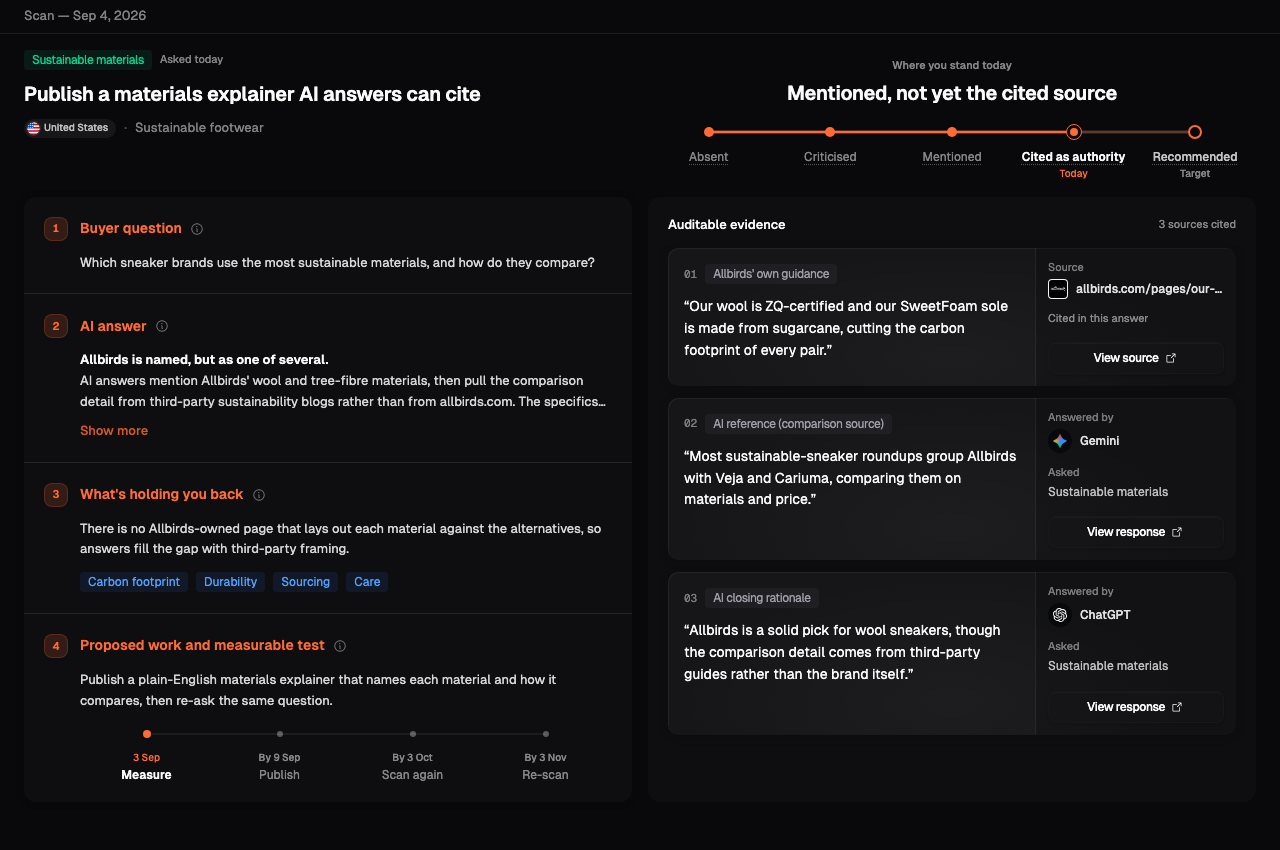This screenshot has width=1280, height=850.
Task: Click the allbirds.com source link
Action: click(x=1149, y=289)
